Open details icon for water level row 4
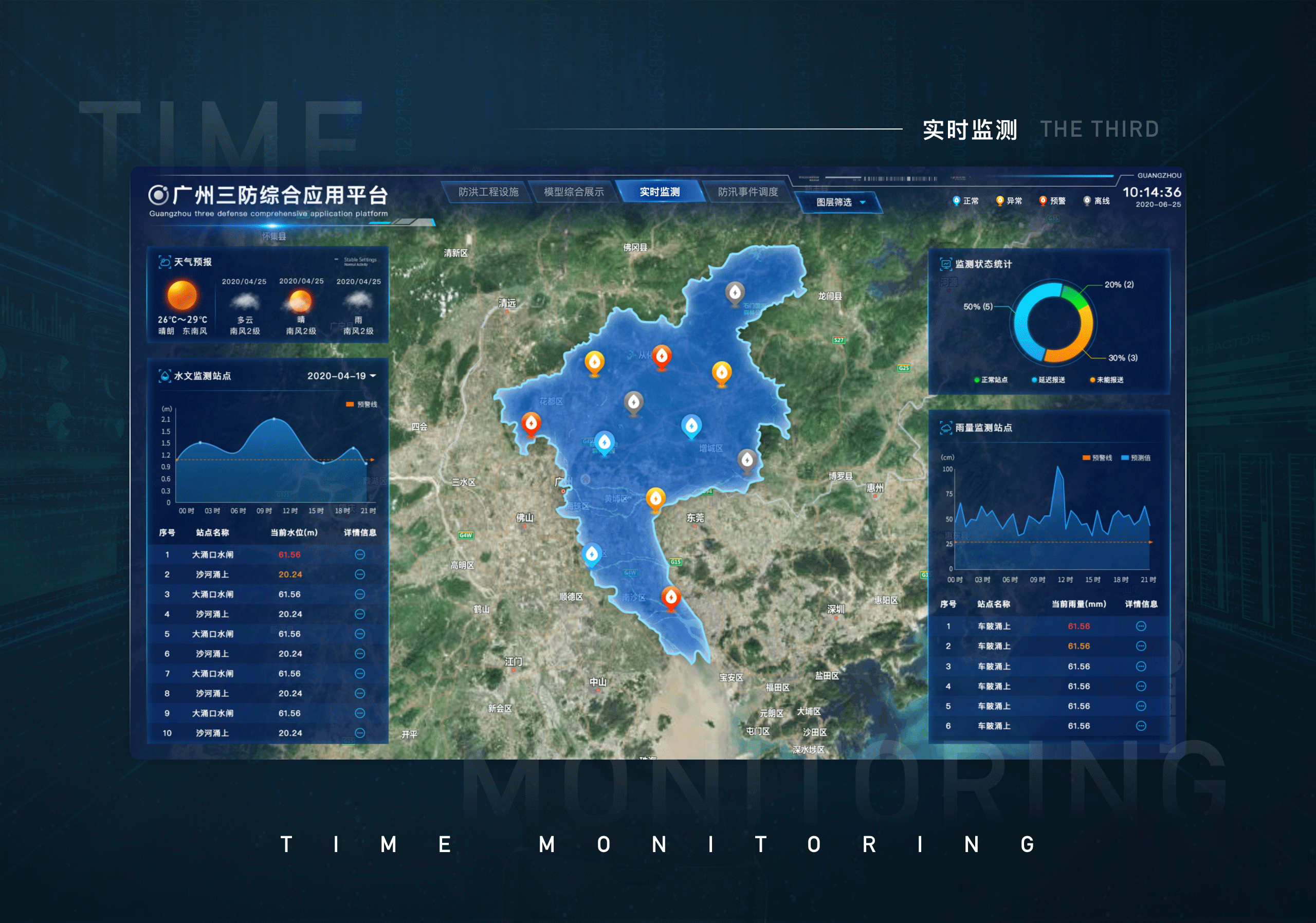 360,614
